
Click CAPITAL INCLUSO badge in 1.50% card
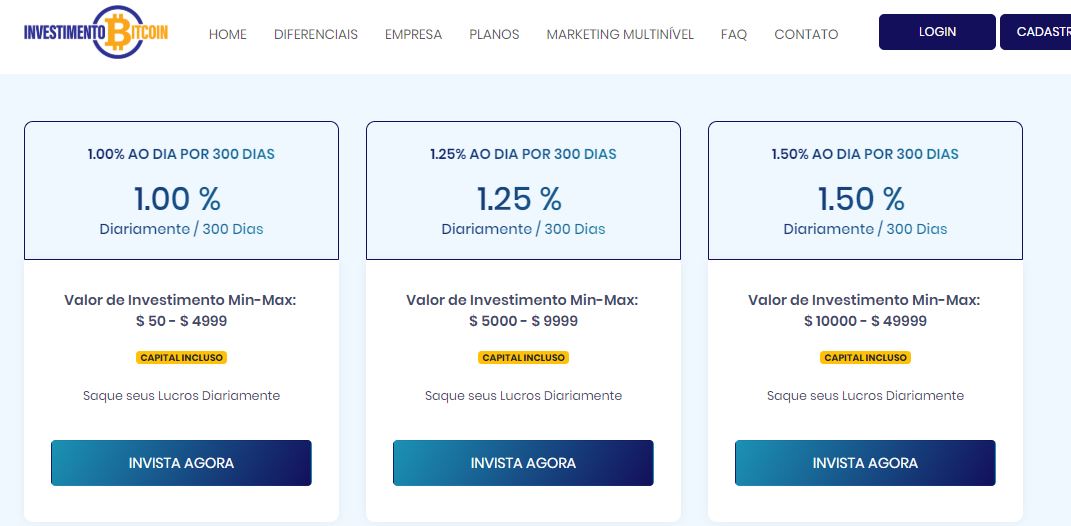point(865,357)
